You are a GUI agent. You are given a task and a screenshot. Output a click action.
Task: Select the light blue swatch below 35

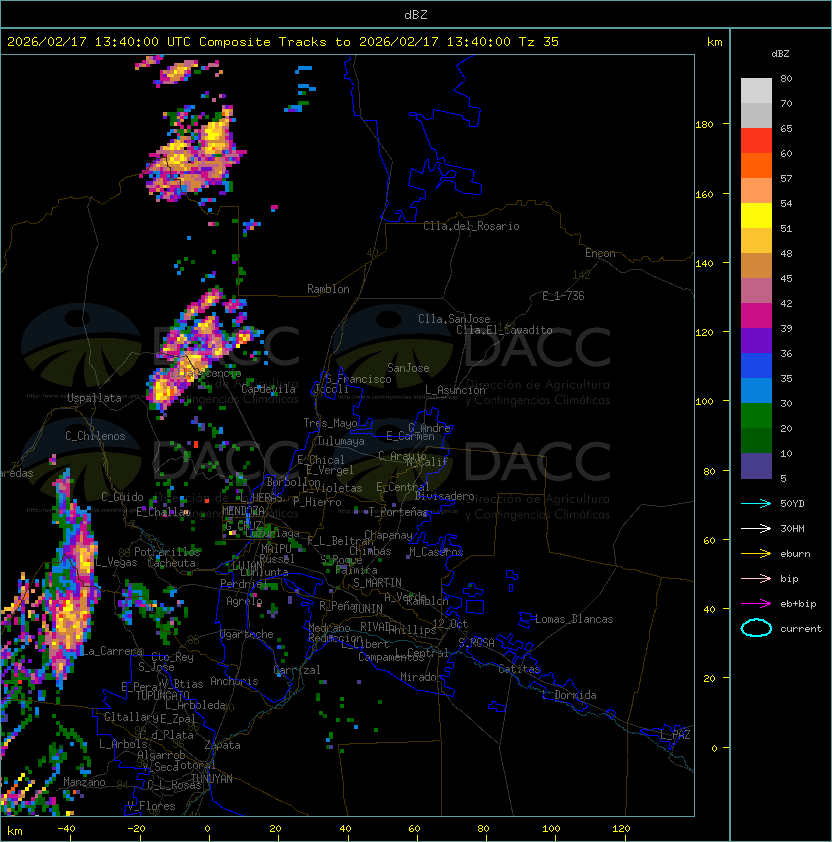(x=756, y=390)
